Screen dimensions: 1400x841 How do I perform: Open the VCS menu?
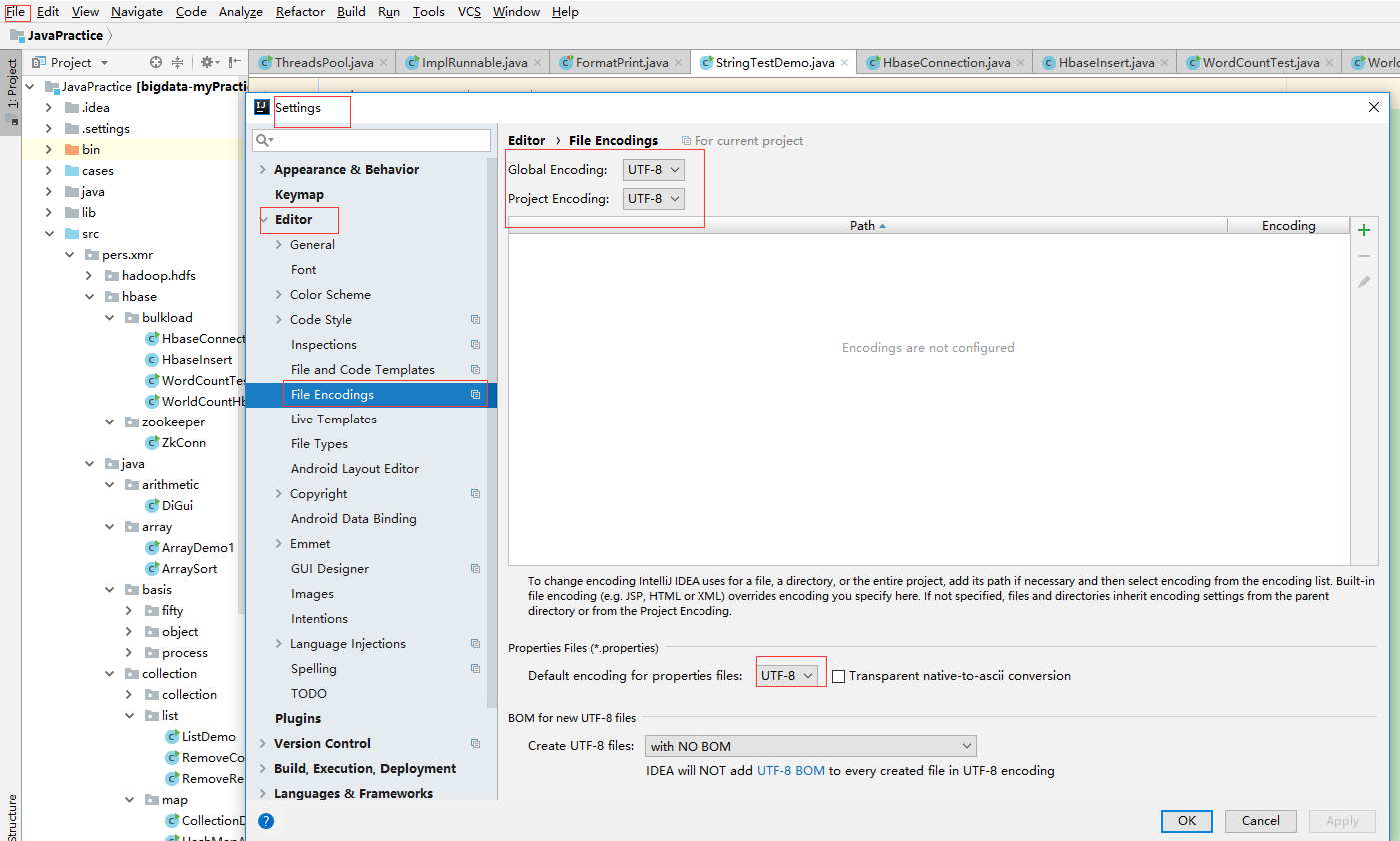coord(469,12)
